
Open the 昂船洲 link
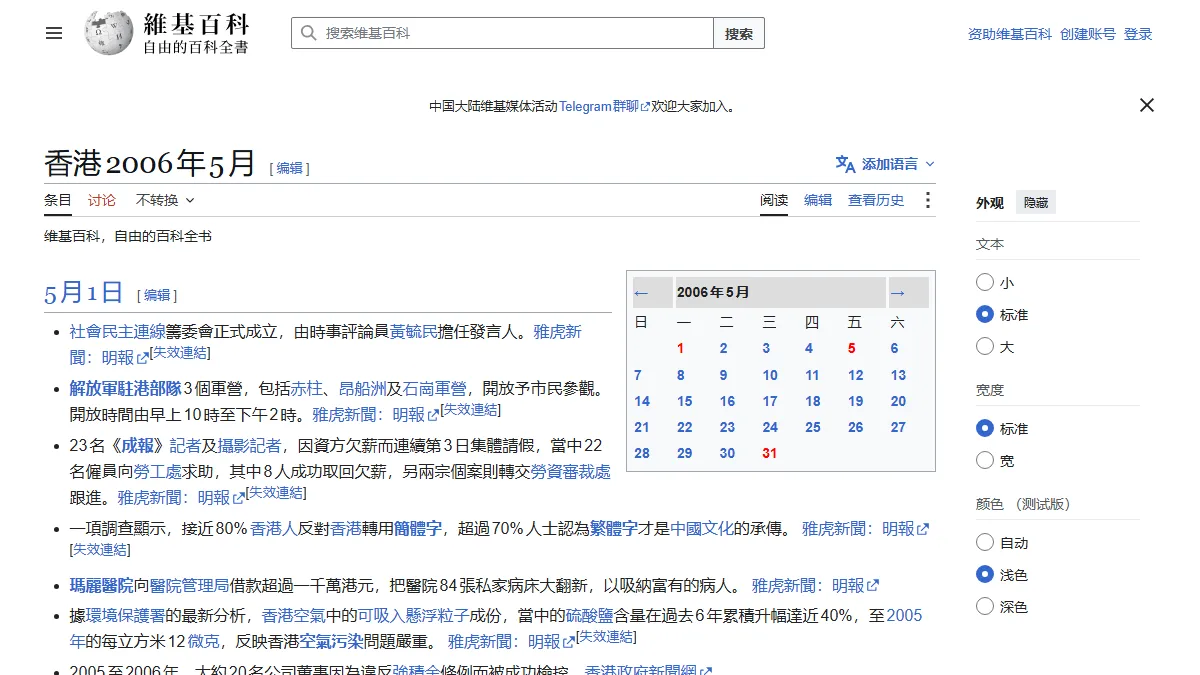[363, 388]
